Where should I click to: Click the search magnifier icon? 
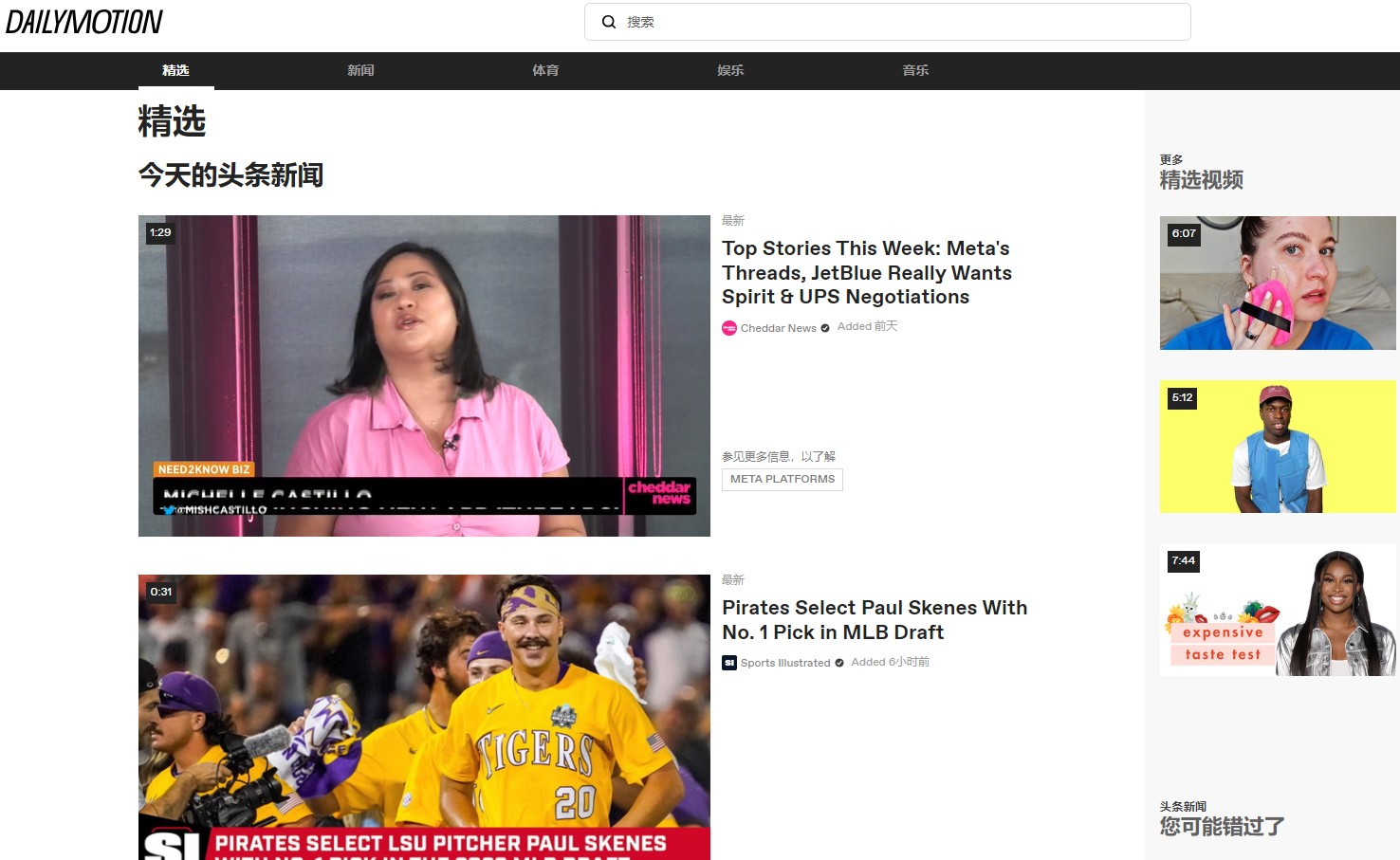click(x=609, y=22)
